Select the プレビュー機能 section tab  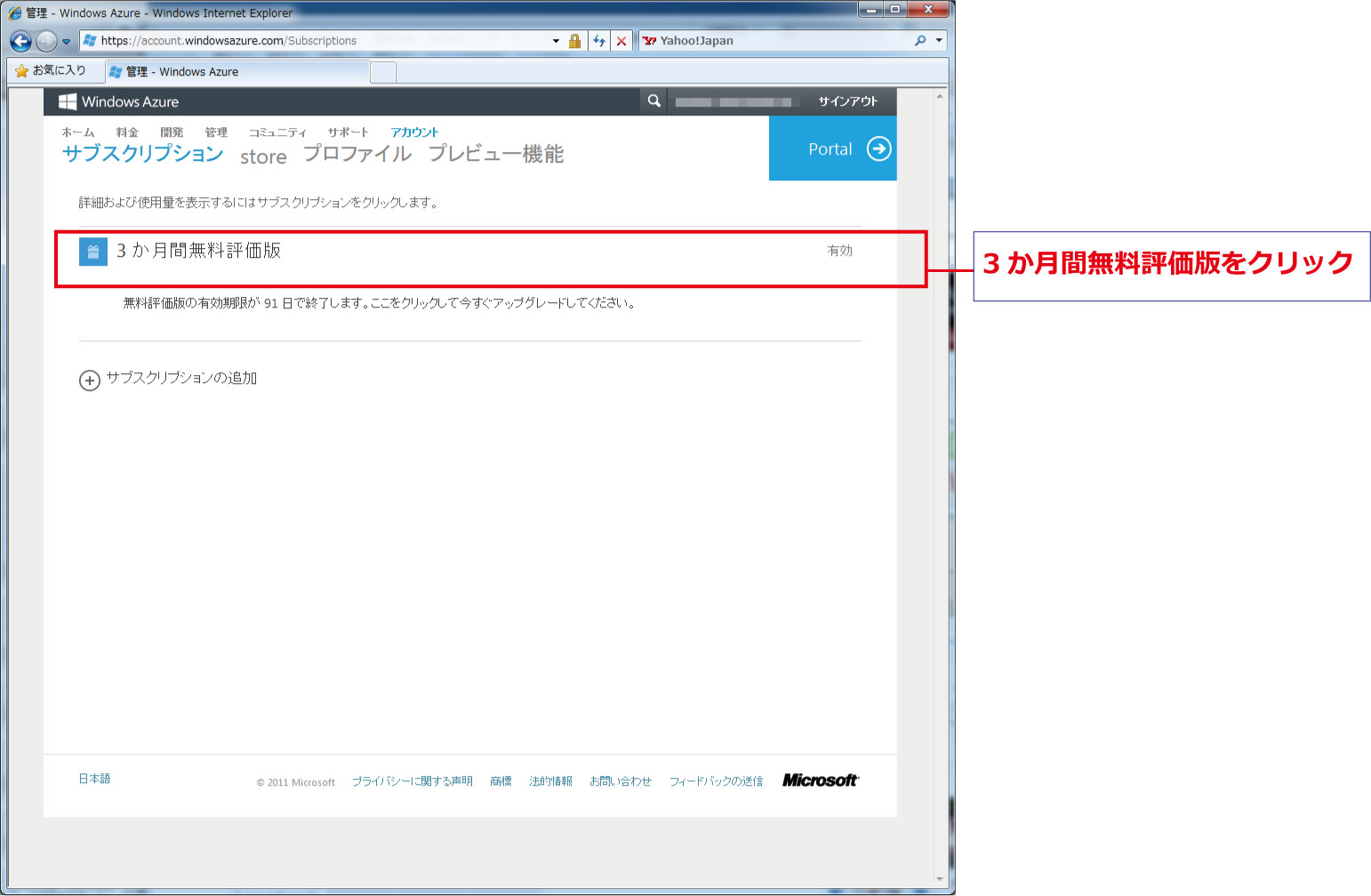pyautogui.click(x=496, y=154)
